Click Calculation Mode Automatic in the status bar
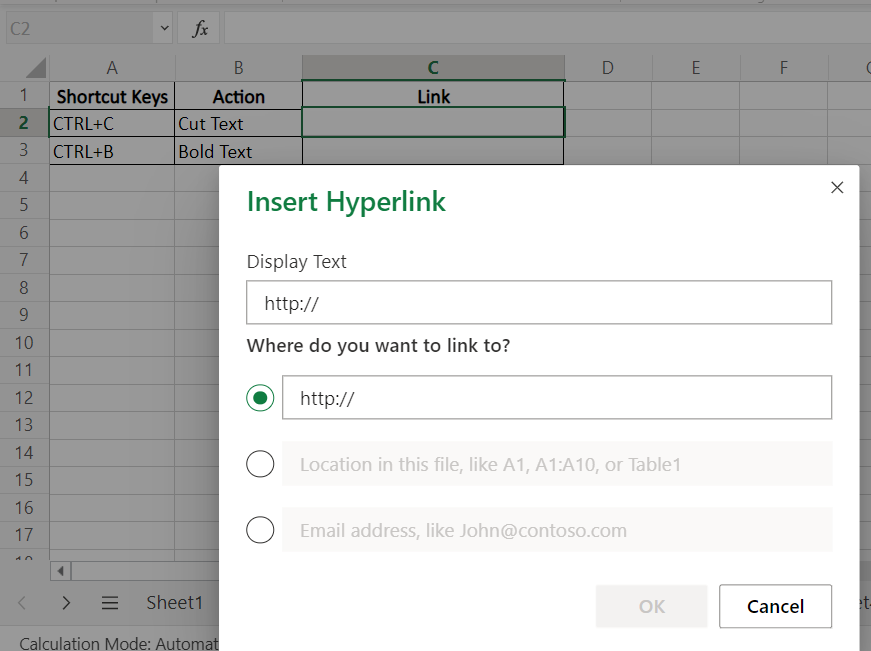 (110, 643)
